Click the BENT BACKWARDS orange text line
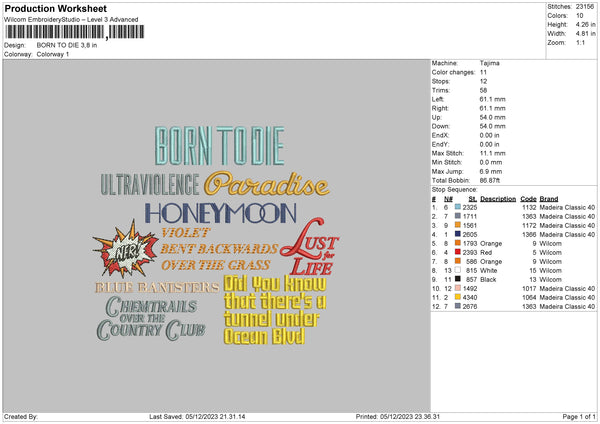 (x=219, y=249)
